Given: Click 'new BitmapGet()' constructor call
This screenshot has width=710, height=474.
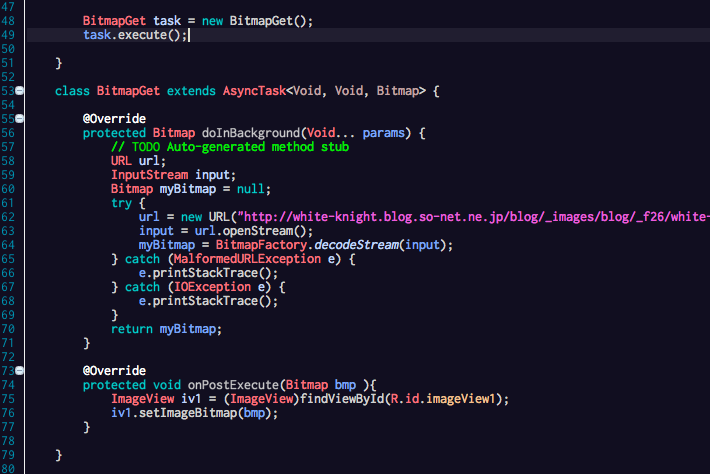Looking at the screenshot, I should pos(254,21).
